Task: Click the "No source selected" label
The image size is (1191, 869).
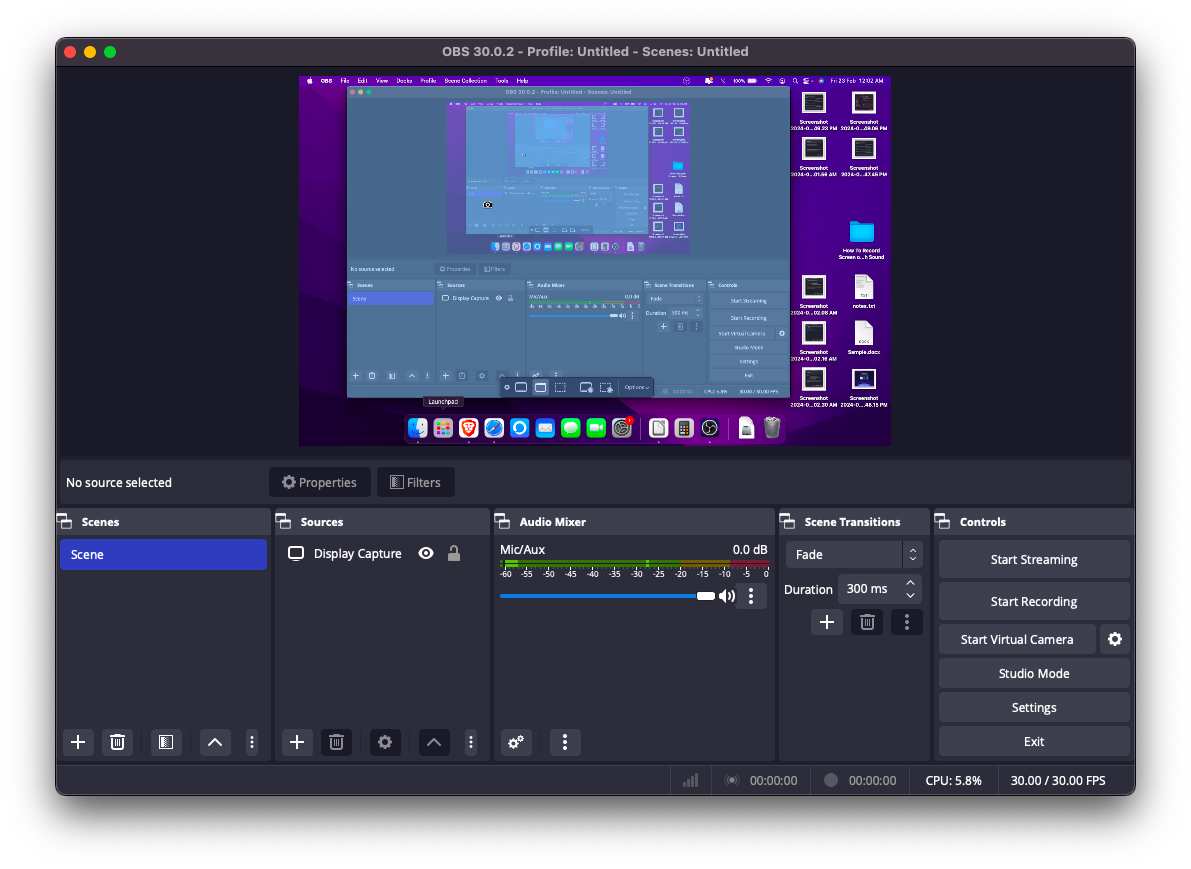Action: point(118,482)
